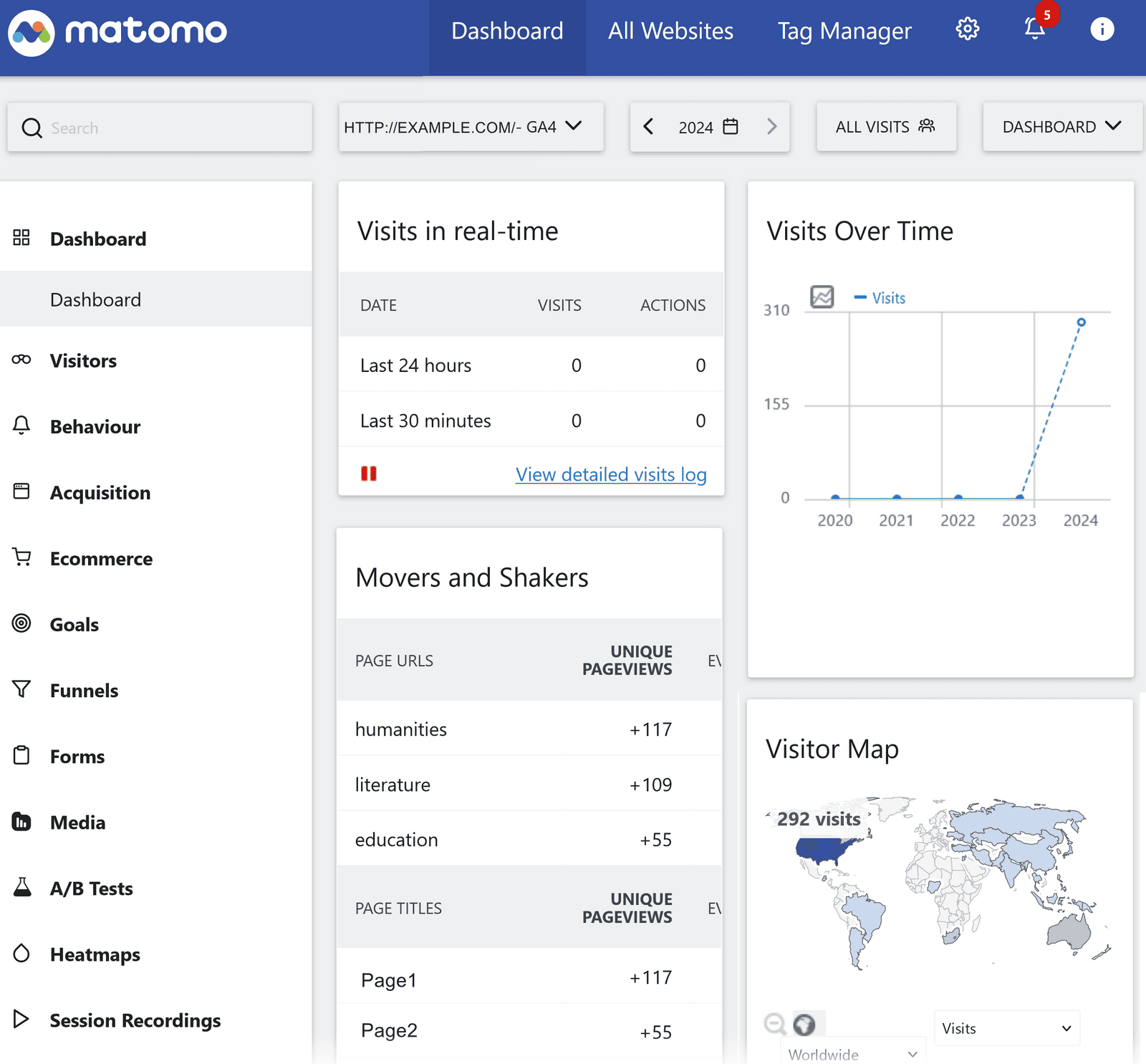Screen dimensions: 1146x1064
Task: Click the globe icon below the Visitor Map
Action: pyautogui.click(x=804, y=1025)
